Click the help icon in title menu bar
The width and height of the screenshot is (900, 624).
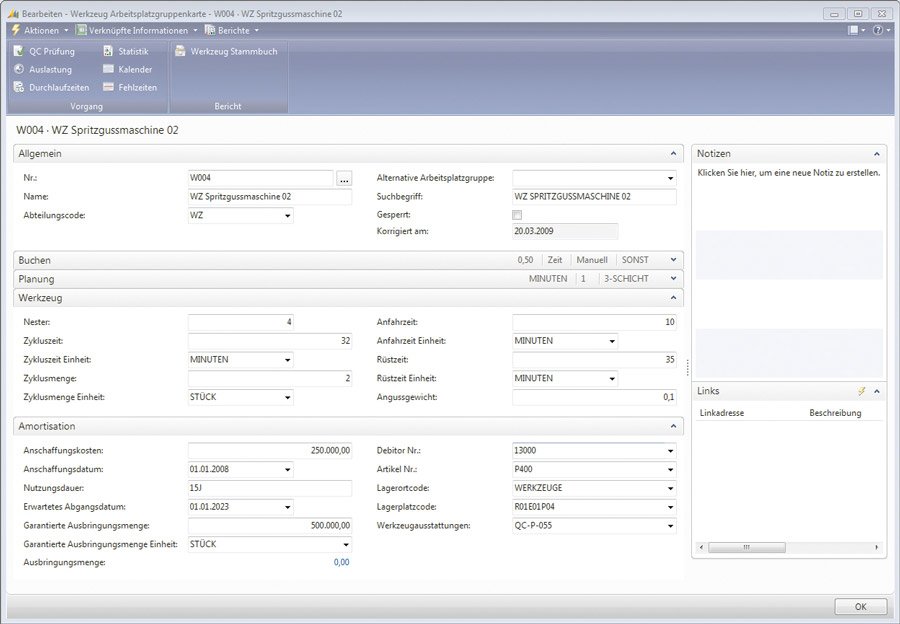[877, 30]
